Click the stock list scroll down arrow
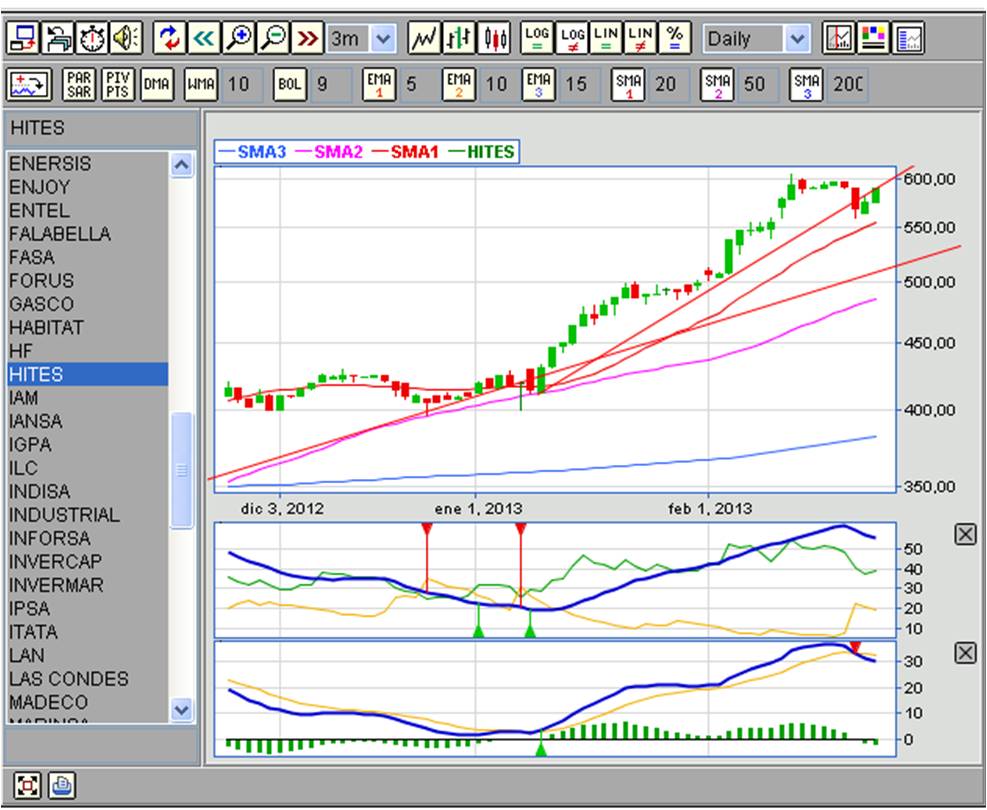Viewport: 987px width, 810px height. coord(181,709)
